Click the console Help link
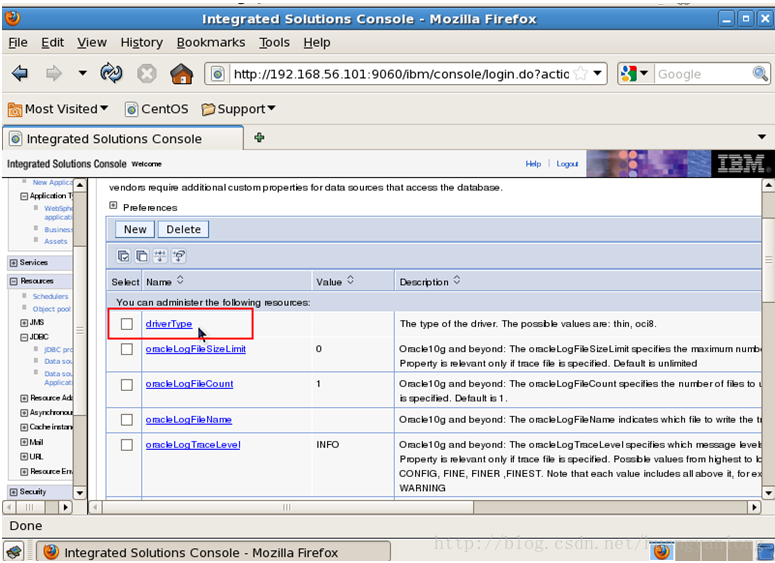The width and height of the screenshot is (775, 563). 533,164
